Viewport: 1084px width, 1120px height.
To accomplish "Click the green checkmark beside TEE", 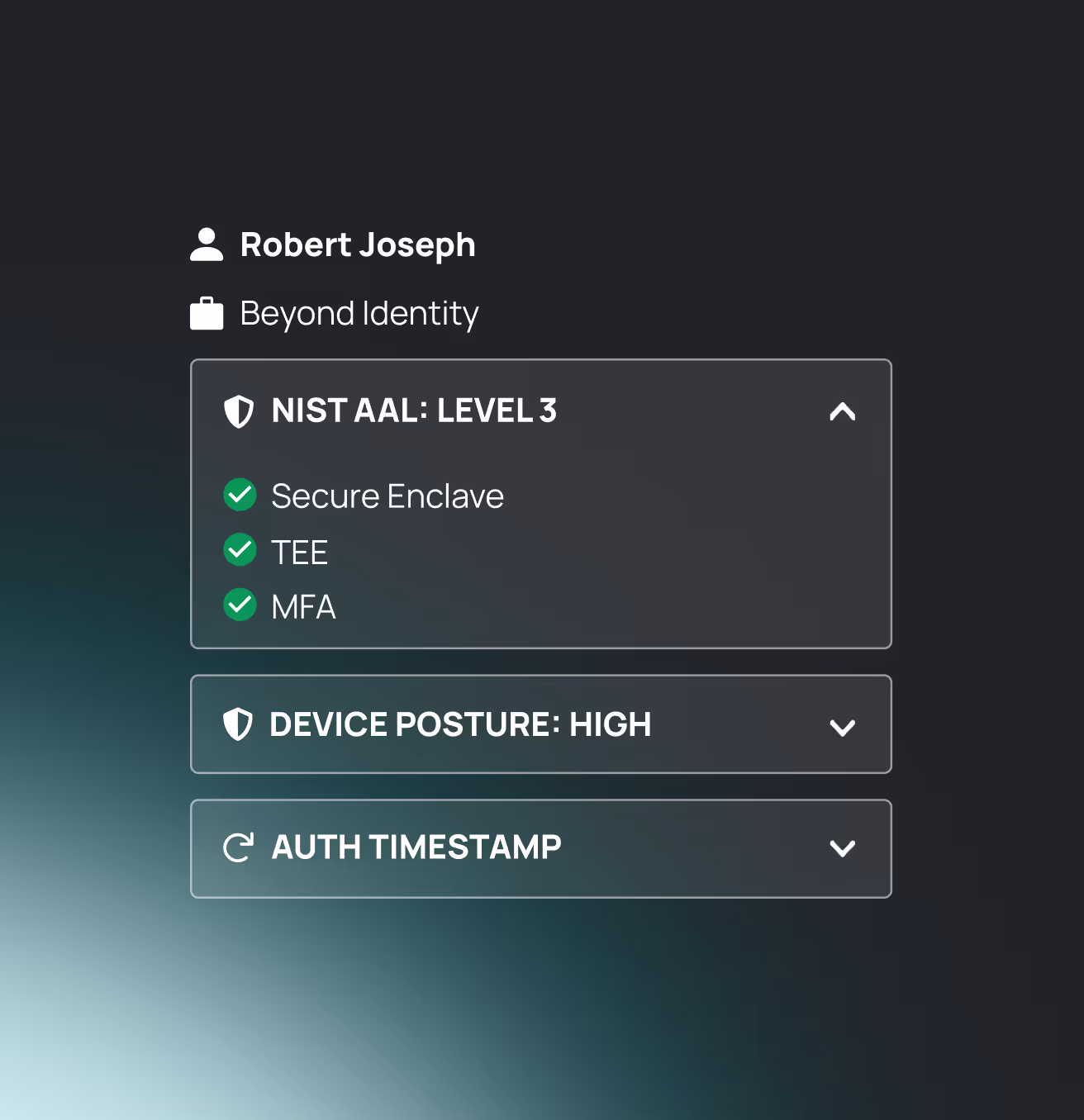I will [240, 550].
